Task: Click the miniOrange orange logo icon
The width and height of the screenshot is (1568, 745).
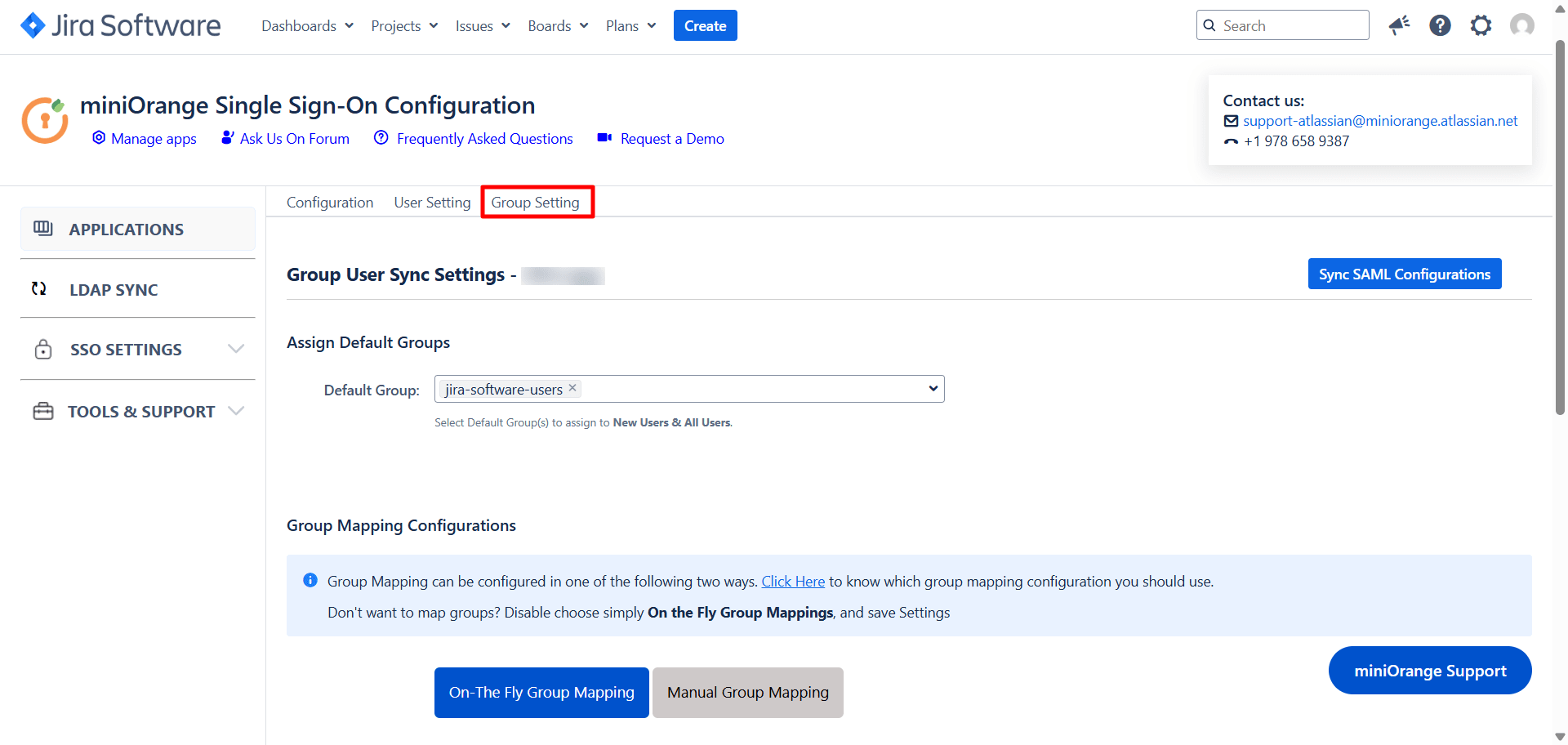Action: tap(45, 120)
